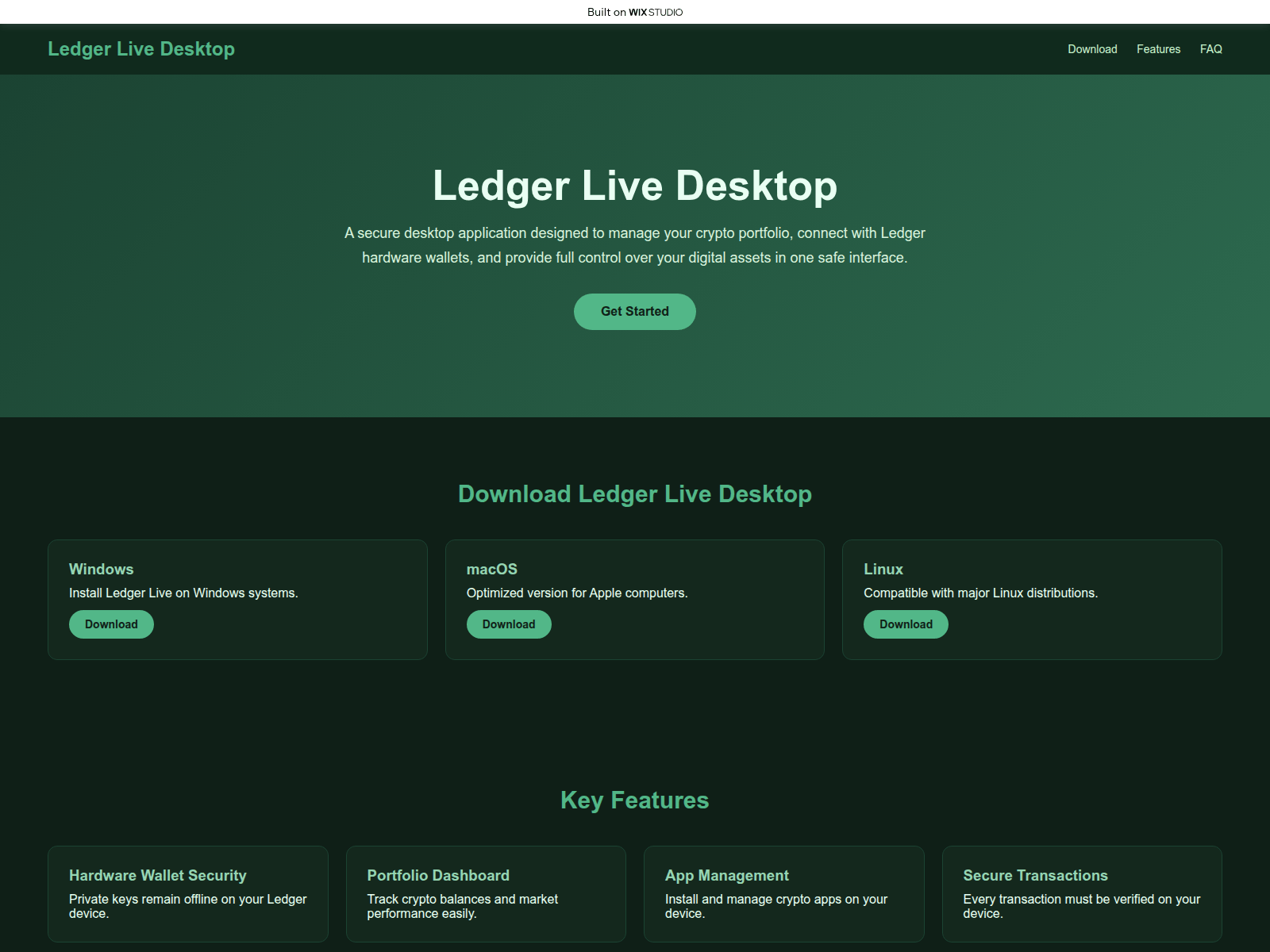Open the FAQ nav link

coord(1211,49)
